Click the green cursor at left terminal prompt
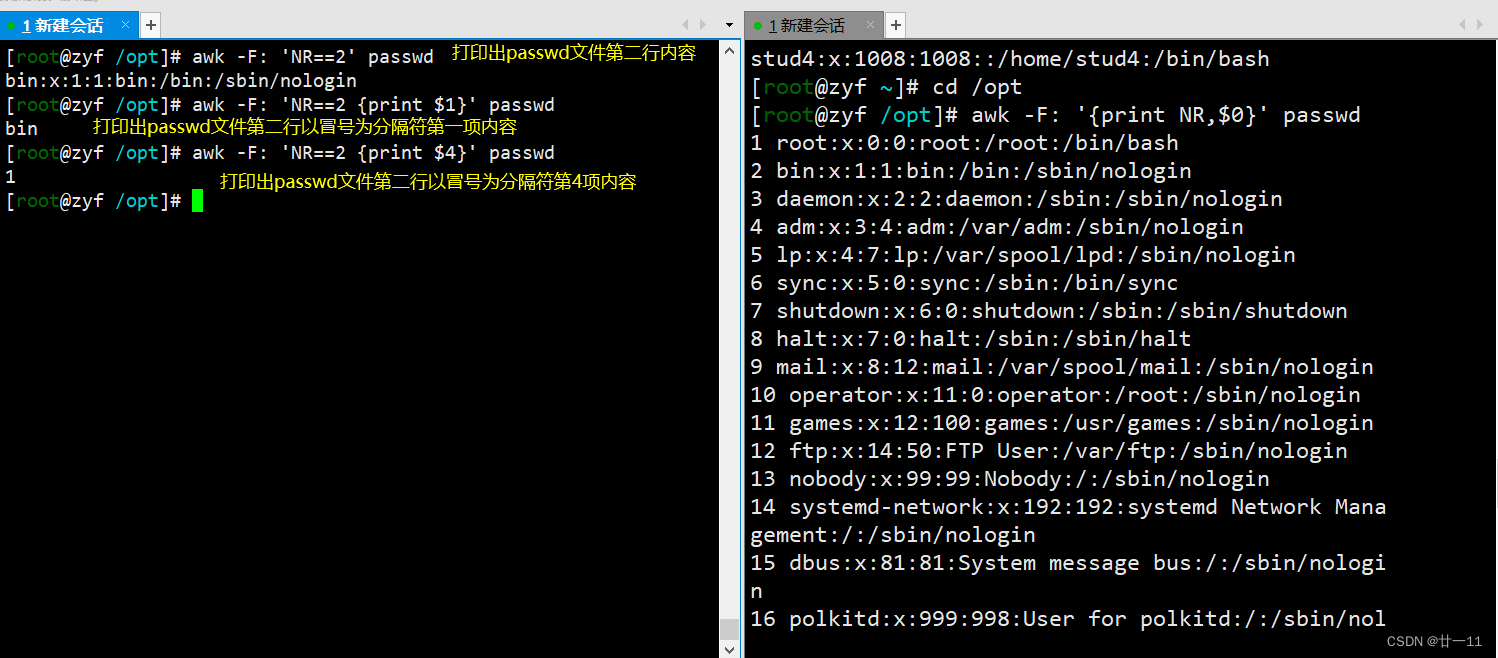This screenshot has width=1498, height=658. point(198,201)
